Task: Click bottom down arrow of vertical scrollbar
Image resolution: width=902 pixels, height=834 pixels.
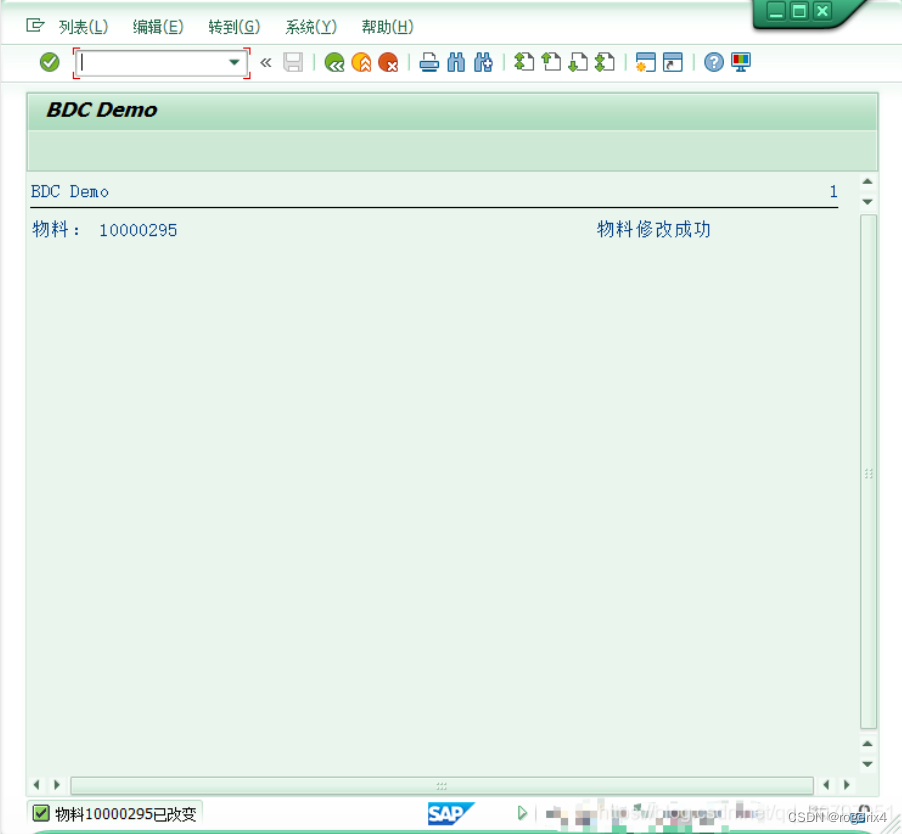Action: 868,764
